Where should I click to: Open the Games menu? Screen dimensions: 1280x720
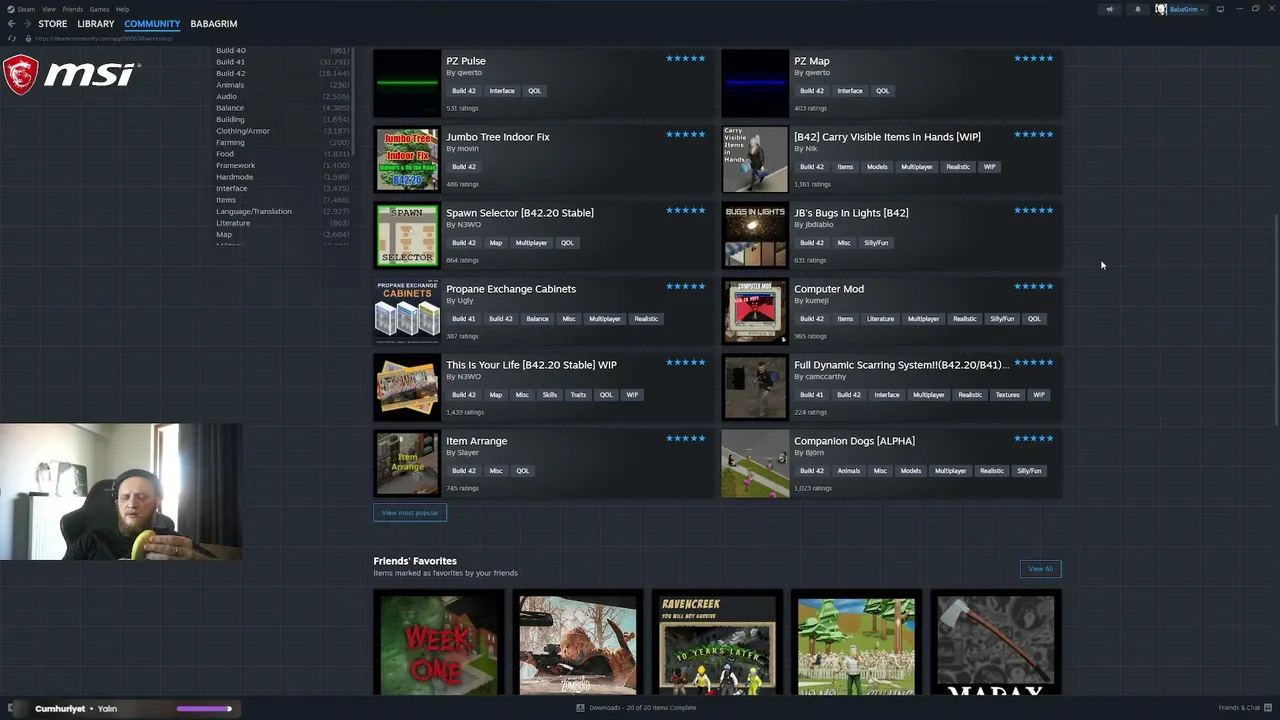[x=99, y=9]
